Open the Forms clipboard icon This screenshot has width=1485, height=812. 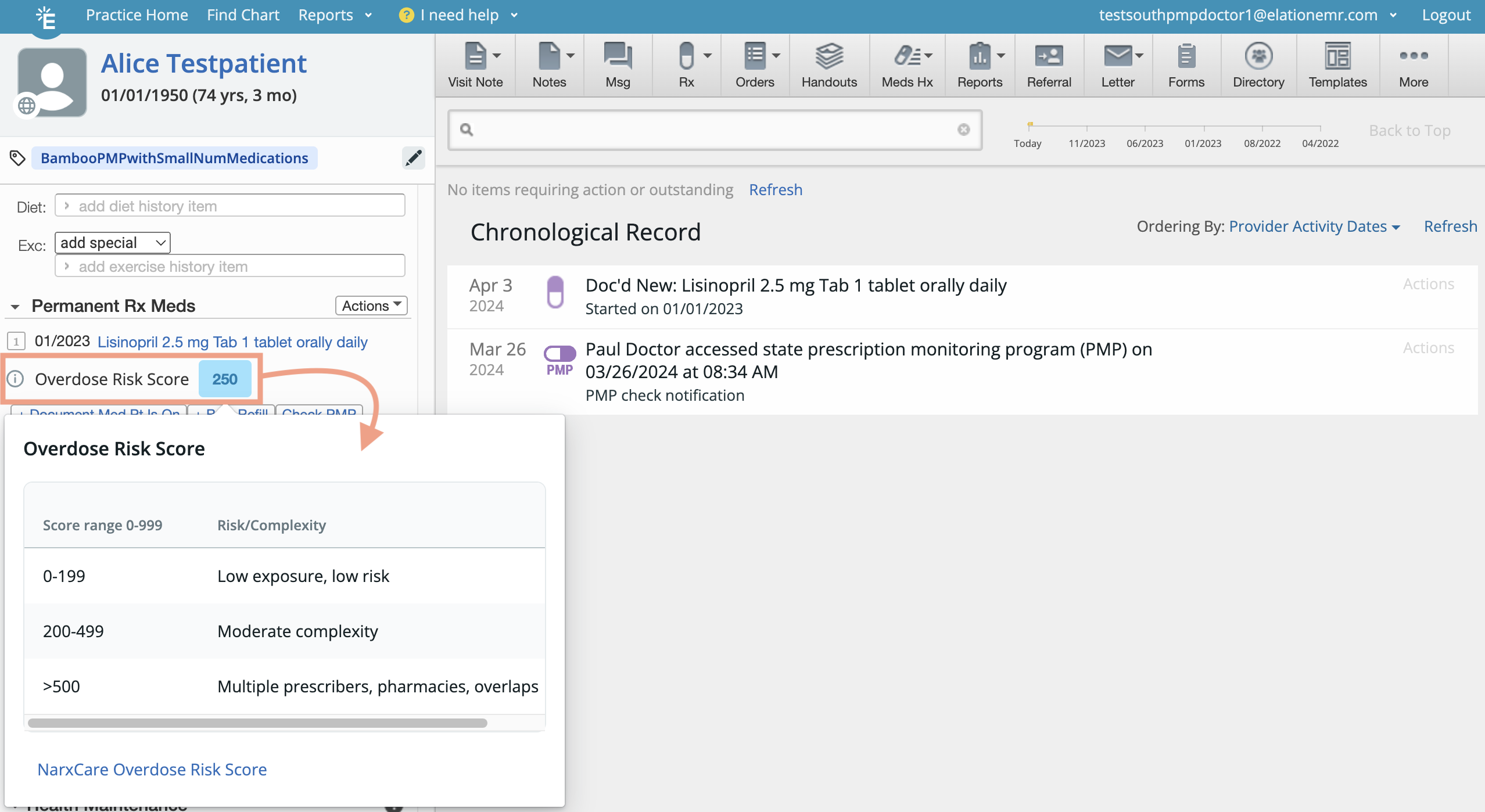[x=1186, y=57]
